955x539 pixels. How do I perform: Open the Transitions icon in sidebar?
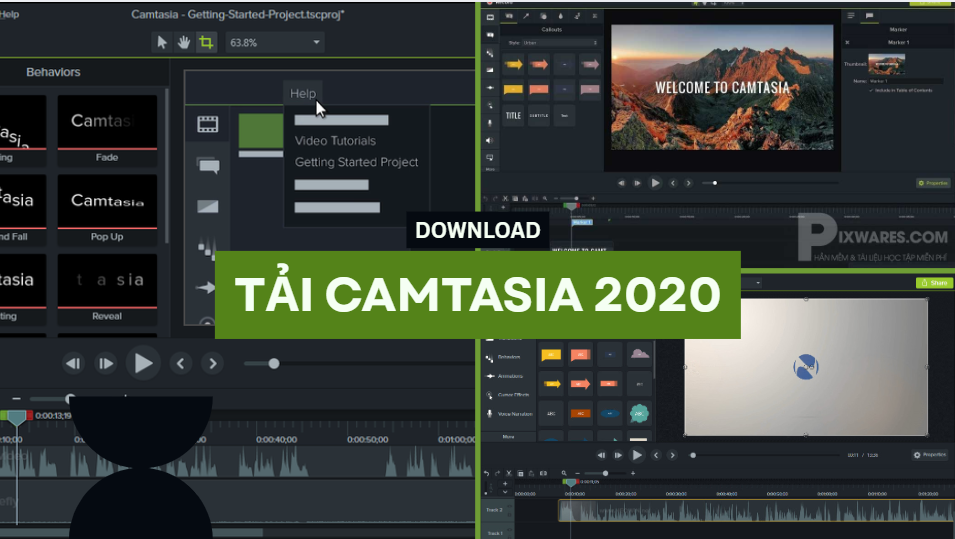pos(207,207)
